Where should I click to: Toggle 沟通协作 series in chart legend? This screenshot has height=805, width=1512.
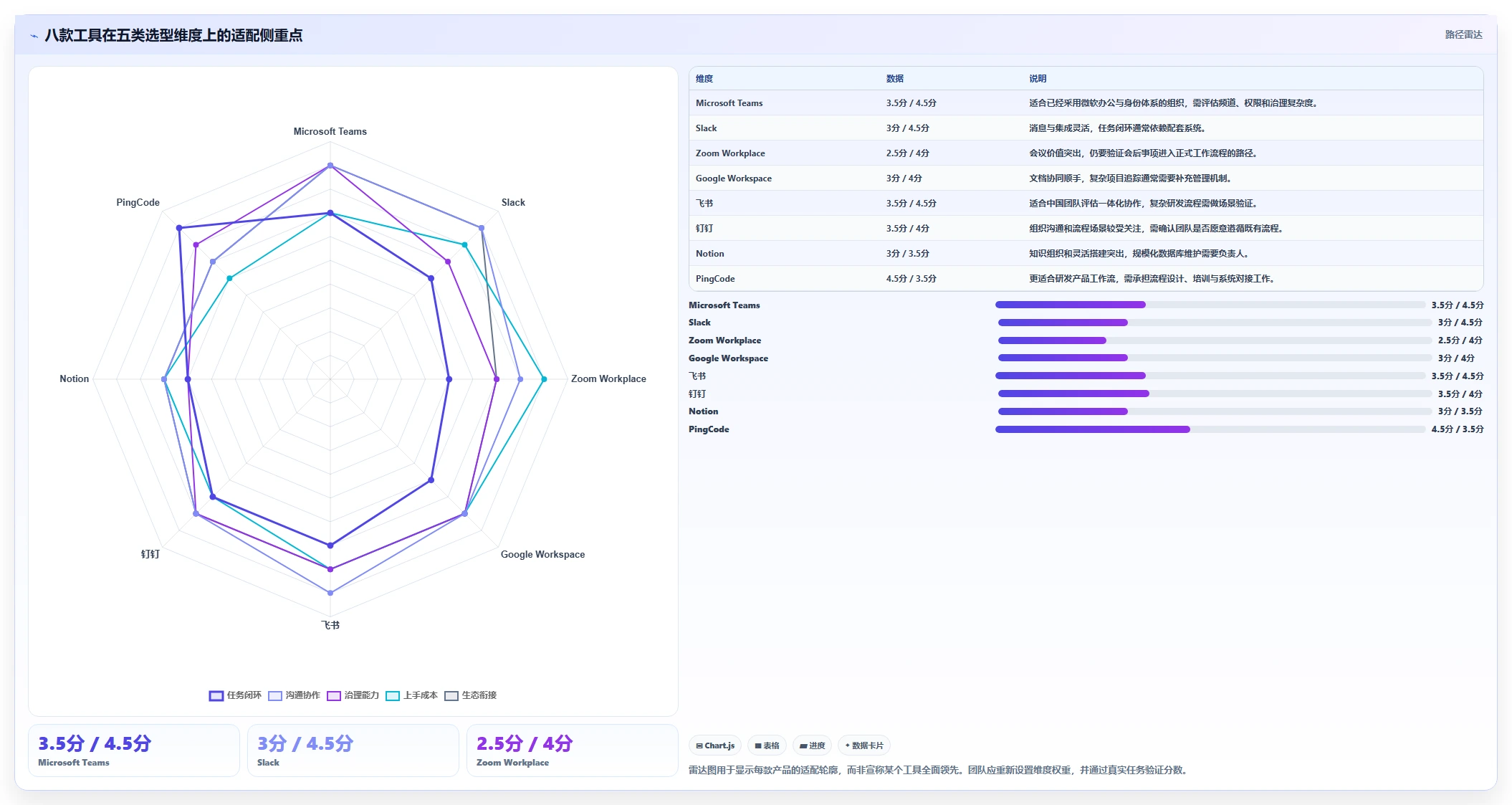[294, 695]
